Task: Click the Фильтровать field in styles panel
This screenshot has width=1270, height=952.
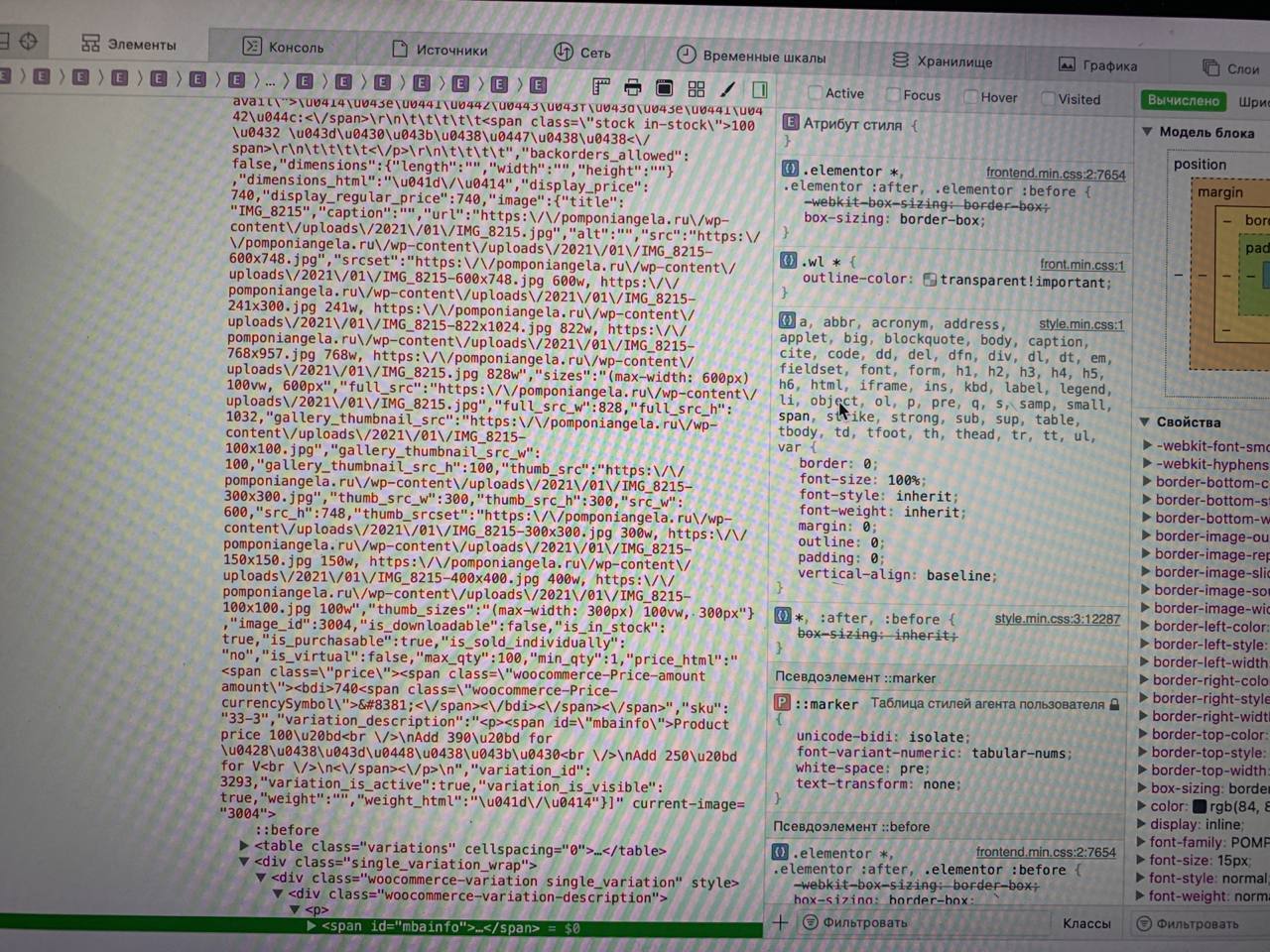Action: 923,922
